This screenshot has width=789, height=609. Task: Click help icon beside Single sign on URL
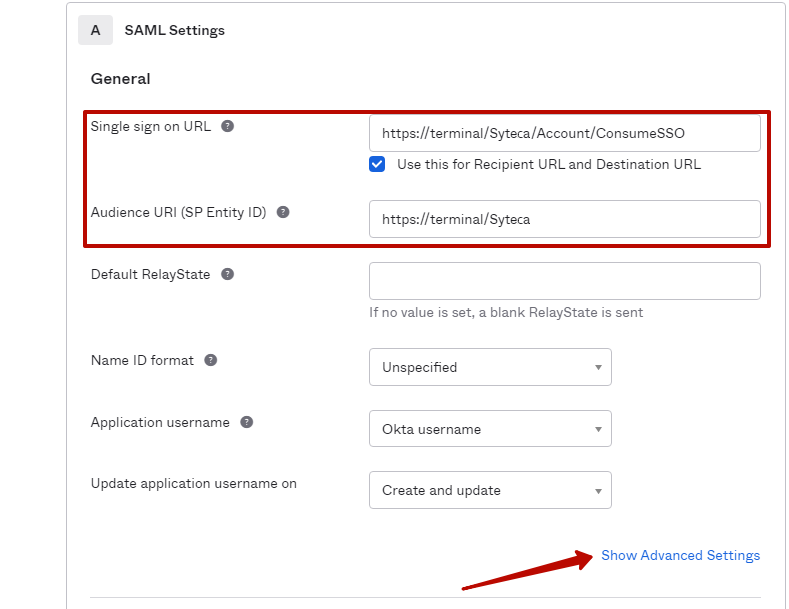point(228,126)
